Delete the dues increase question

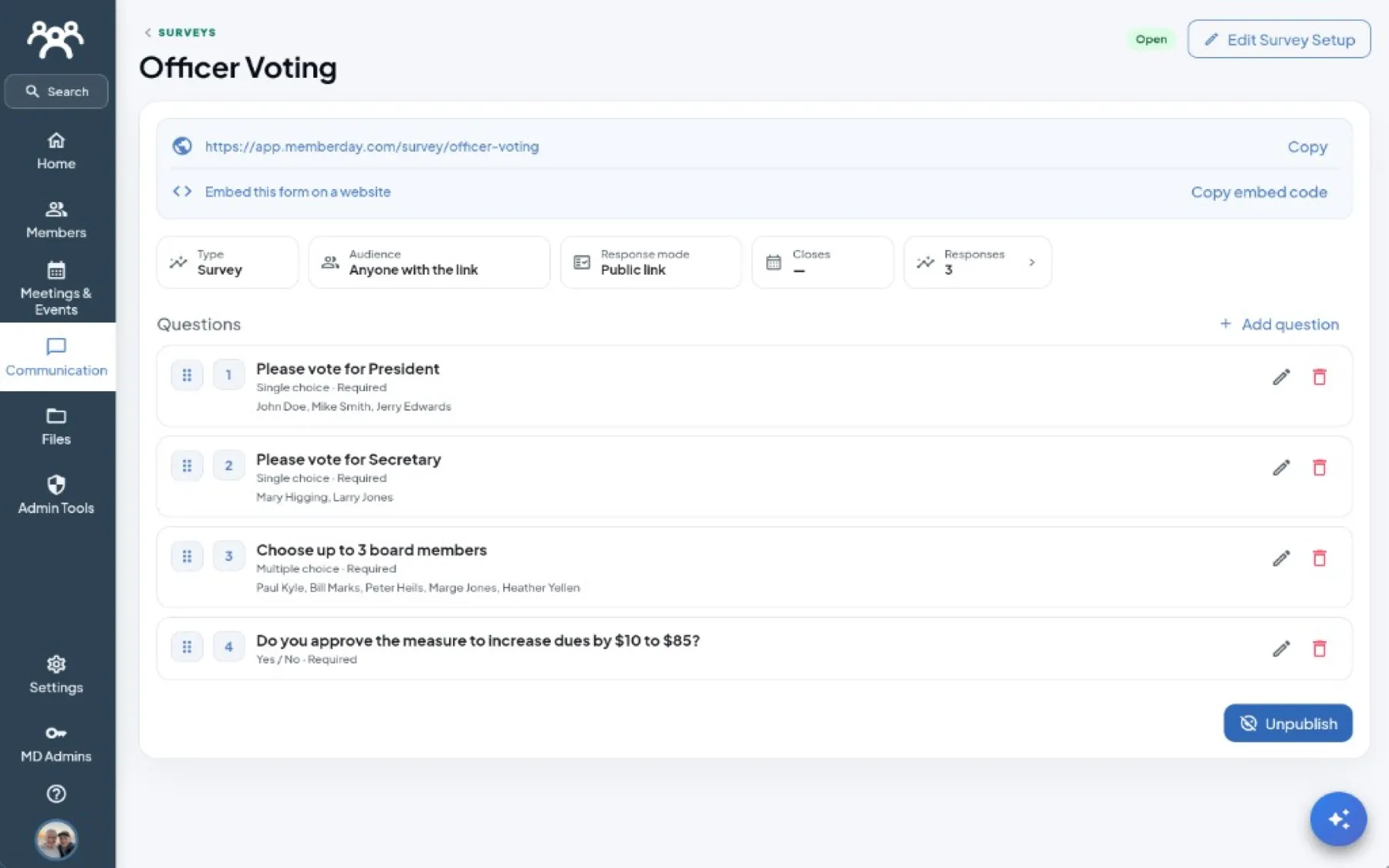[1320, 649]
